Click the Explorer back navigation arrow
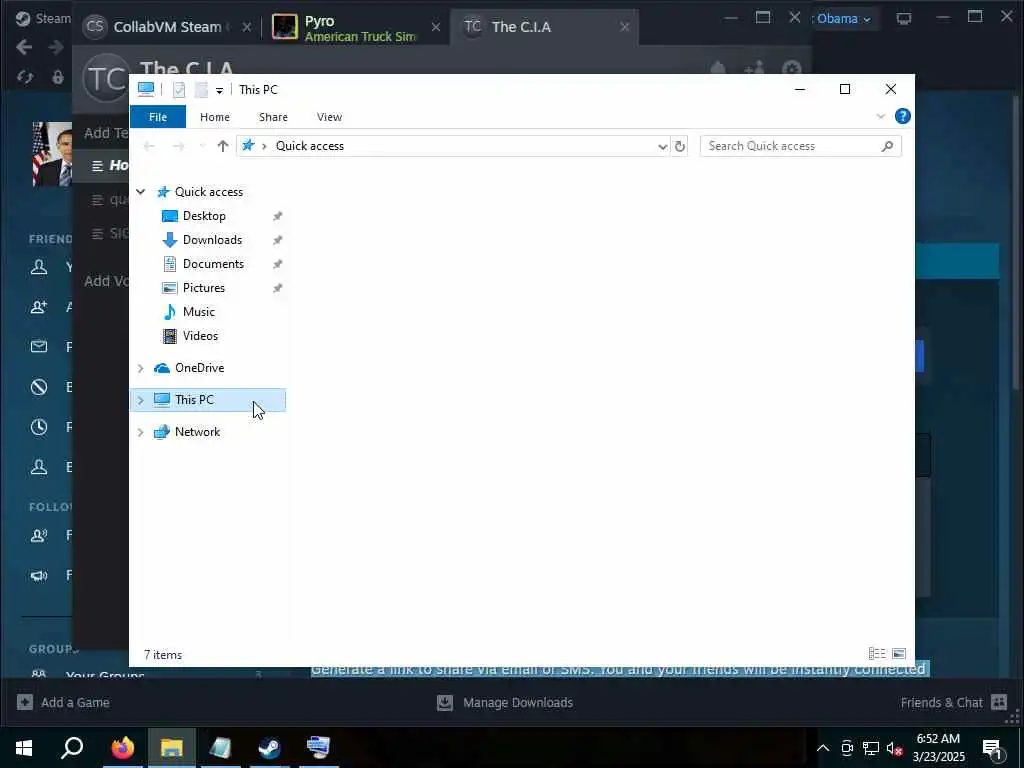The width and height of the screenshot is (1024, 768). [x=149, y=146]
